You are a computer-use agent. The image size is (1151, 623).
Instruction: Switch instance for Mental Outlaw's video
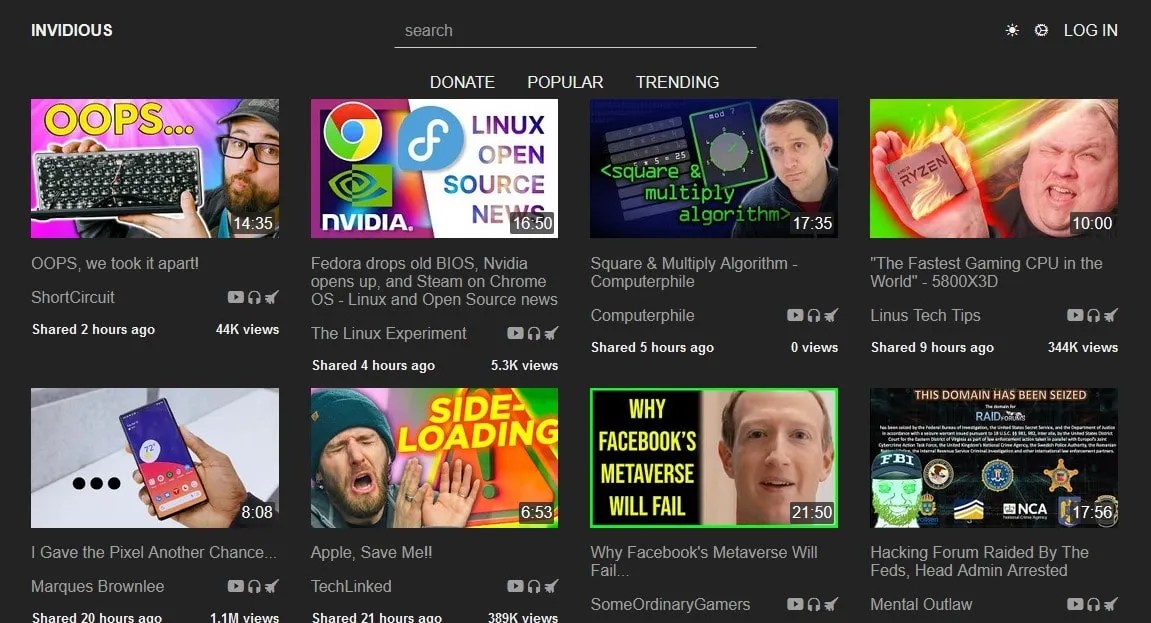1110,604
